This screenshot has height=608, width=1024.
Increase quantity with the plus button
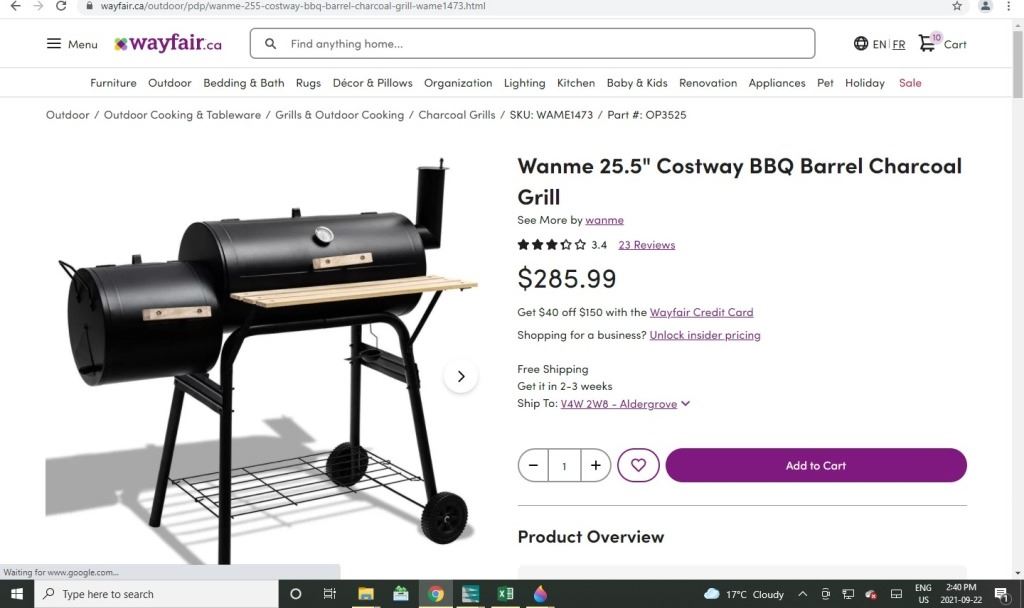596,465
